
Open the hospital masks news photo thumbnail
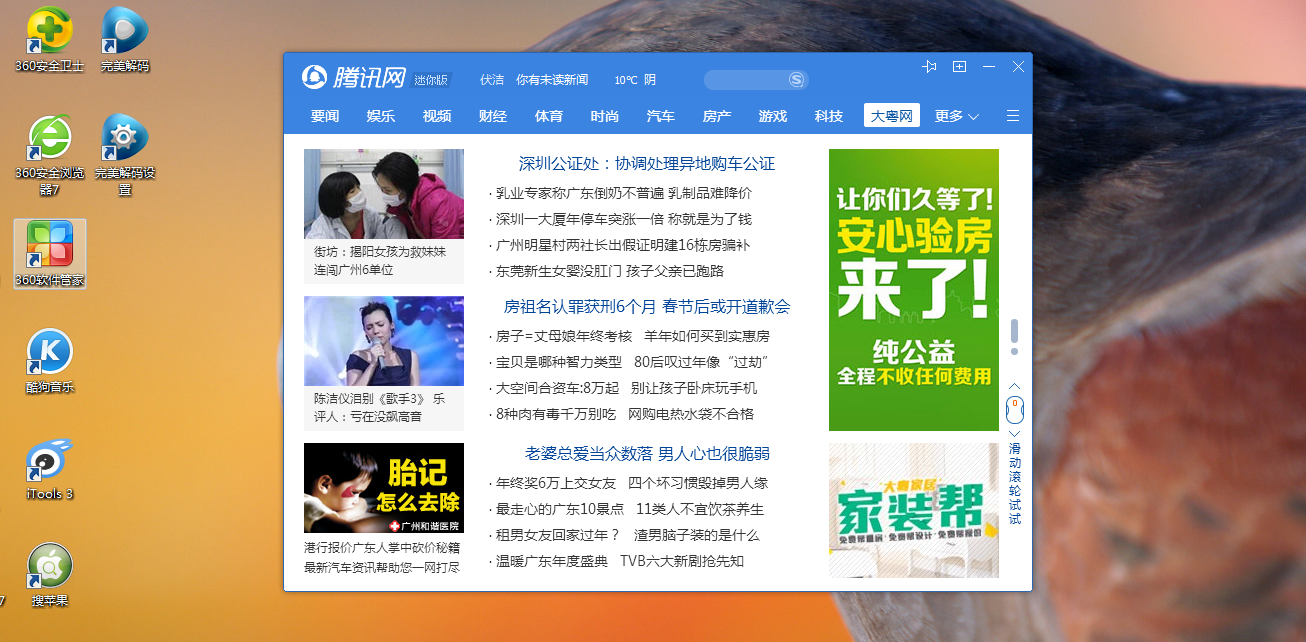click(384, 194)
